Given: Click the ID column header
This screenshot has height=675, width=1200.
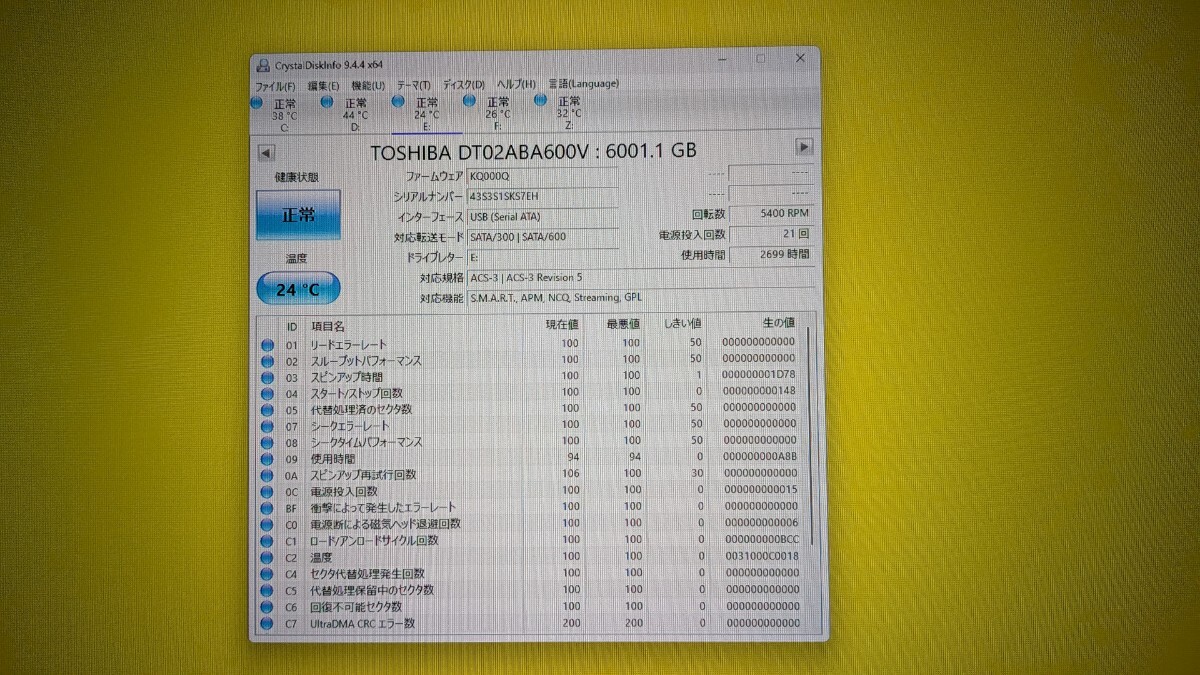Looking at the screenshot, I should 292,326.
